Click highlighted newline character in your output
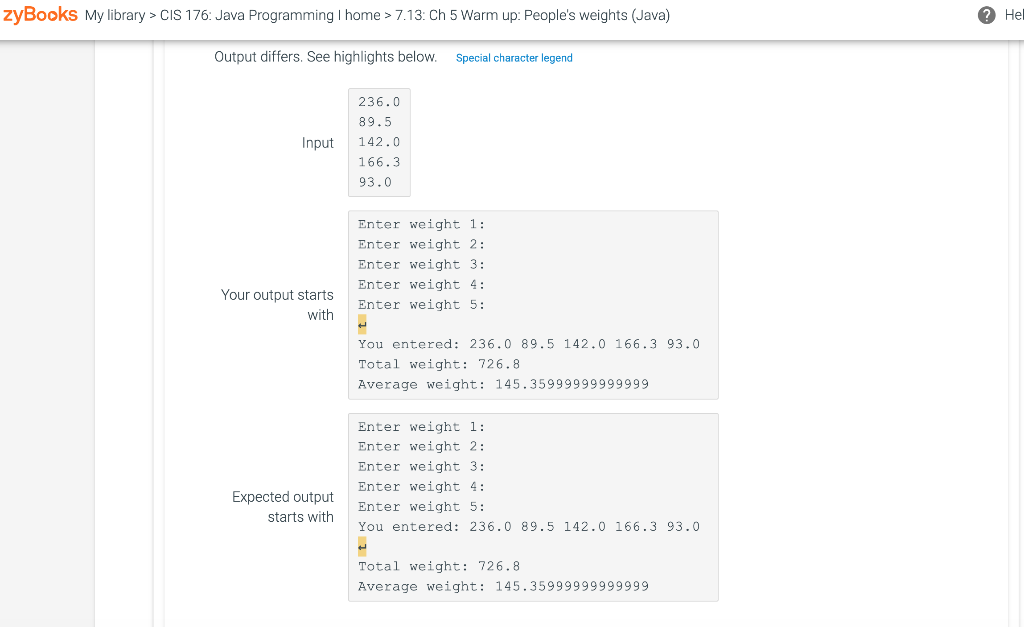 click(361, 324)
